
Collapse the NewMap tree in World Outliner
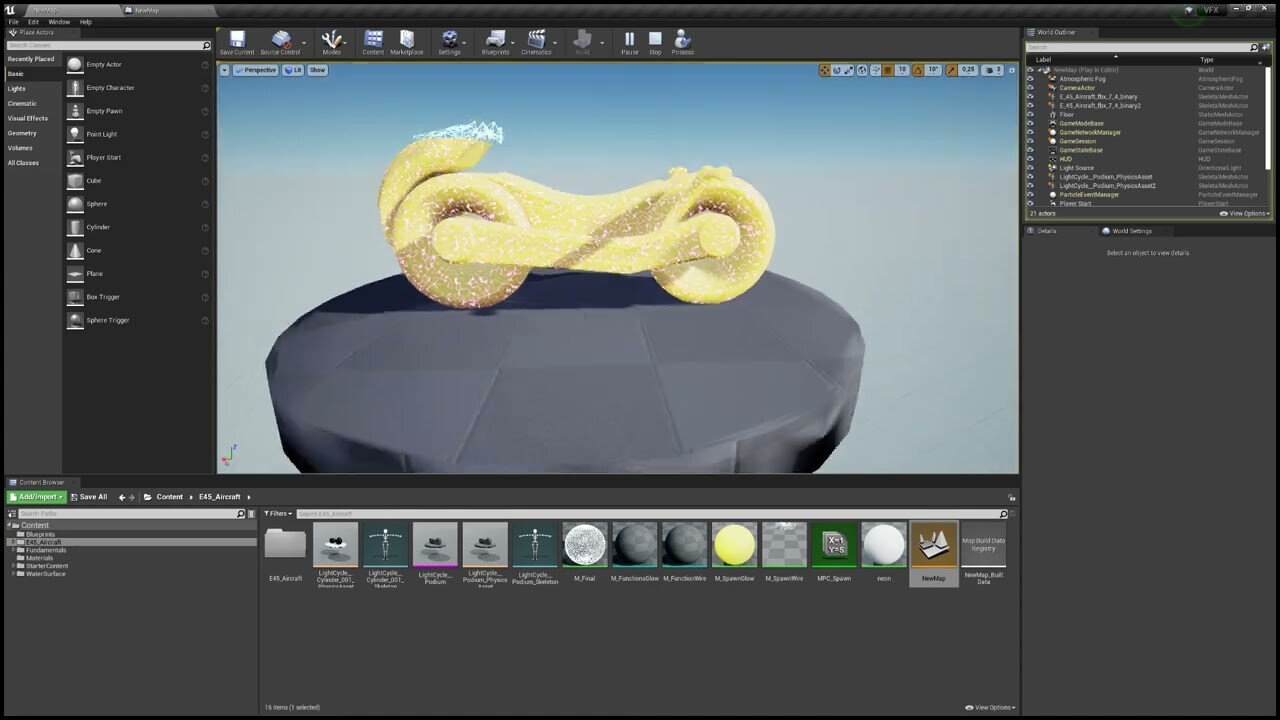pos(1038,69)
